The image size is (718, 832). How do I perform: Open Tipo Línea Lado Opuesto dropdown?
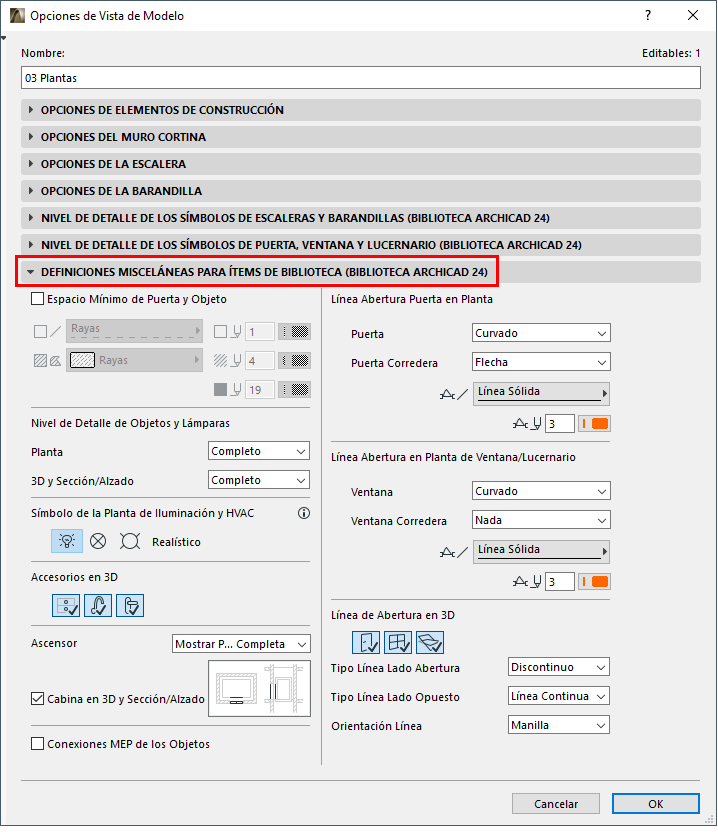559,696
